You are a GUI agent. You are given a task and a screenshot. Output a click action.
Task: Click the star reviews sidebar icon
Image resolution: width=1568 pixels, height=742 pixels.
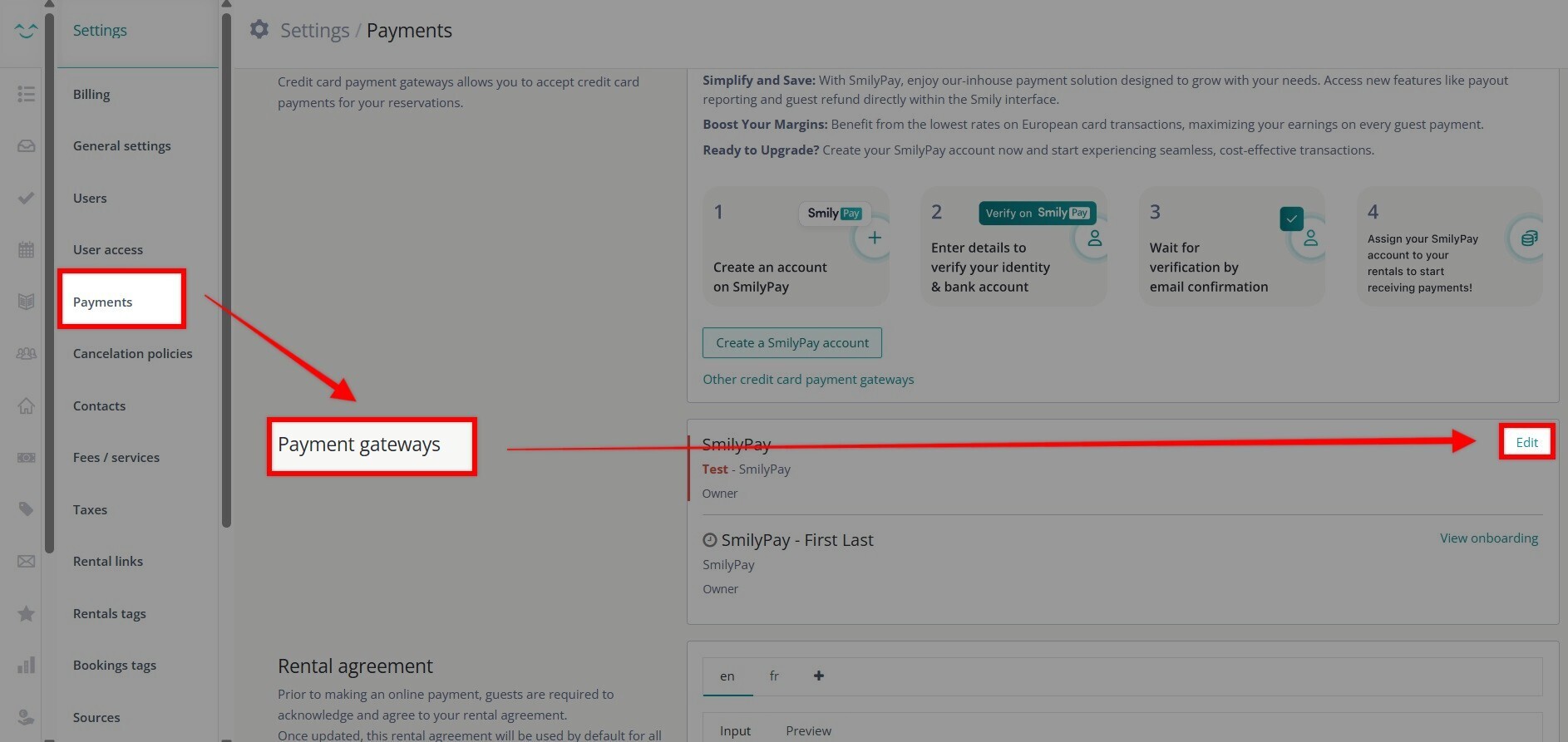[x=26, y=613]
